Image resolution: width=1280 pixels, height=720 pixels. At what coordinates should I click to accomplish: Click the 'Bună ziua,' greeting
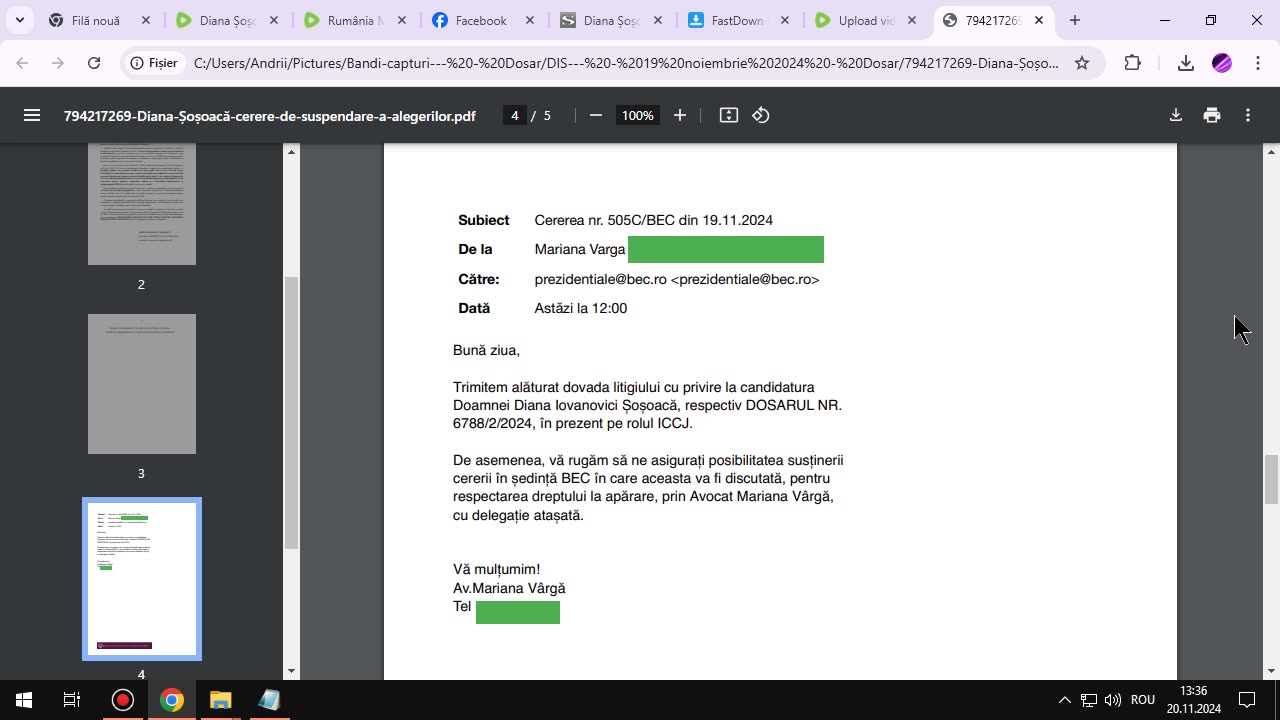(486, 350)
